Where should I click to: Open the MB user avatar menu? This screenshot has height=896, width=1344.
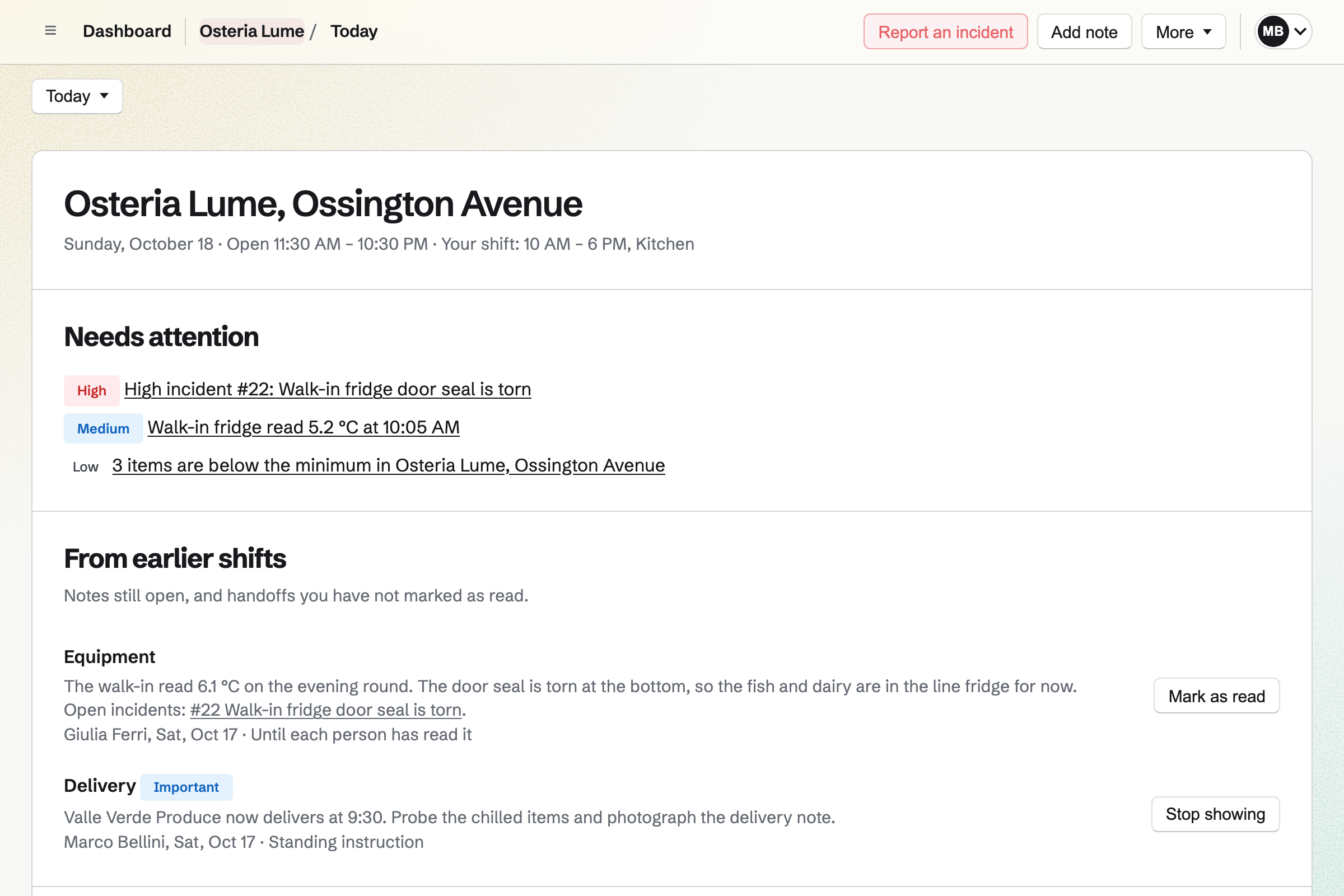(1283, 31)
